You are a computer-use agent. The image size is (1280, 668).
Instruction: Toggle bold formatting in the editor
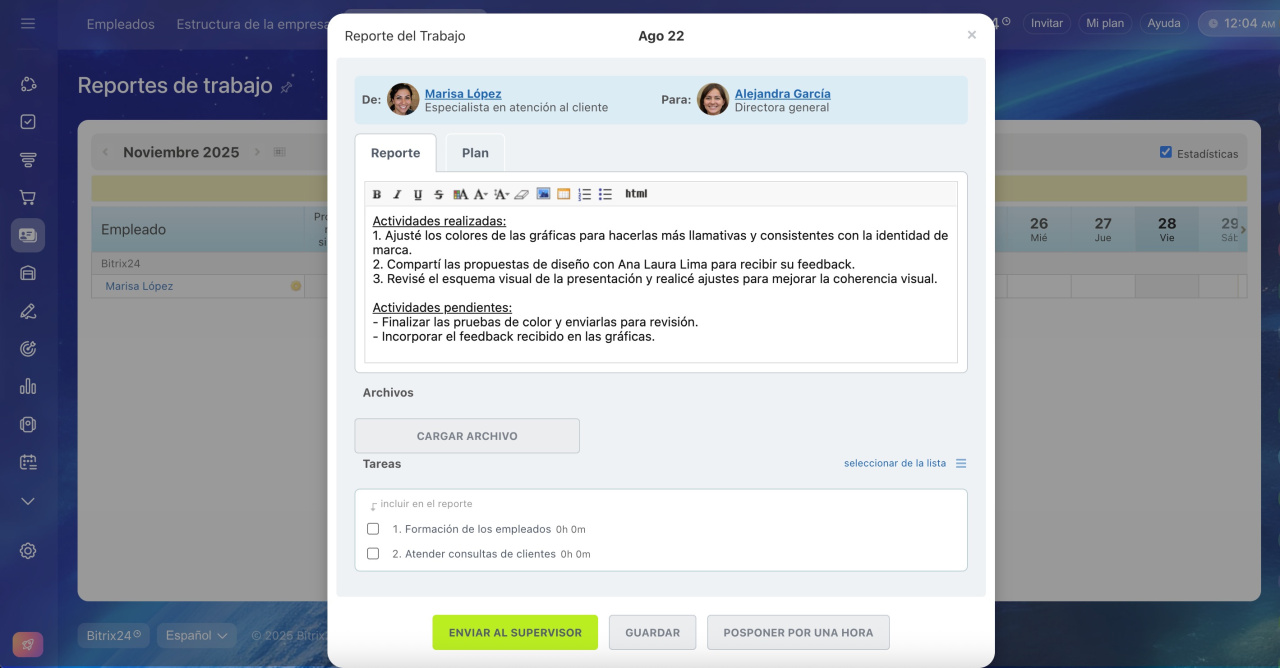pyautogui.click(x=377, y=194)
